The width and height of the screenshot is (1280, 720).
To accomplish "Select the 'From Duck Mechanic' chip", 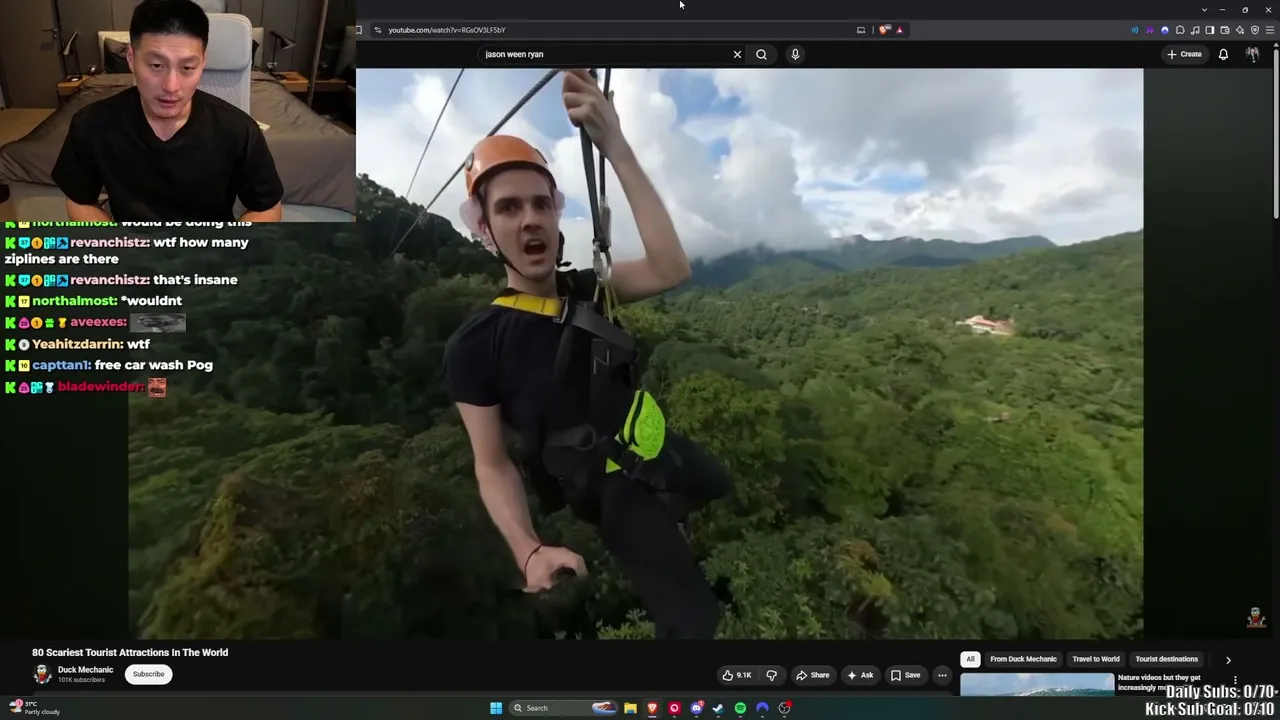I will (1023, 659).
